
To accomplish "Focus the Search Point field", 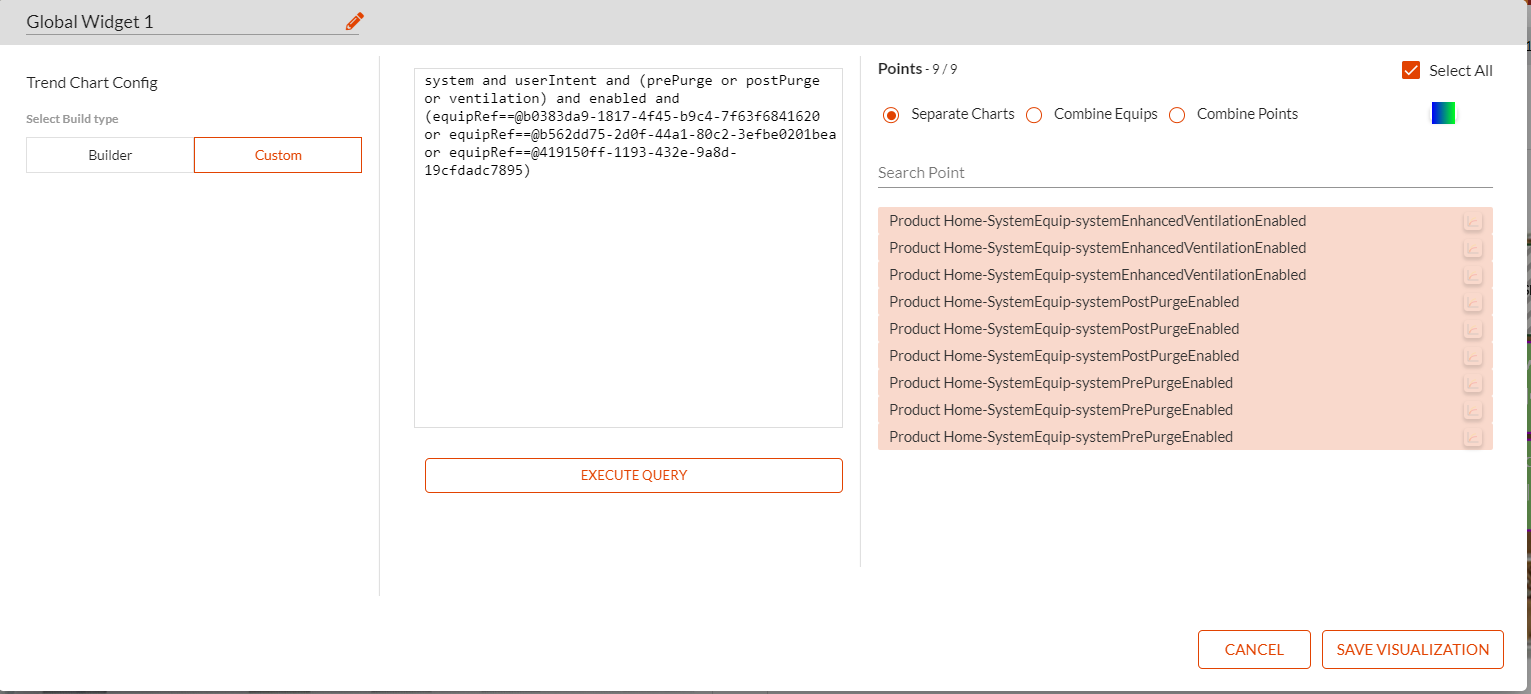I will click(1185, 173).
